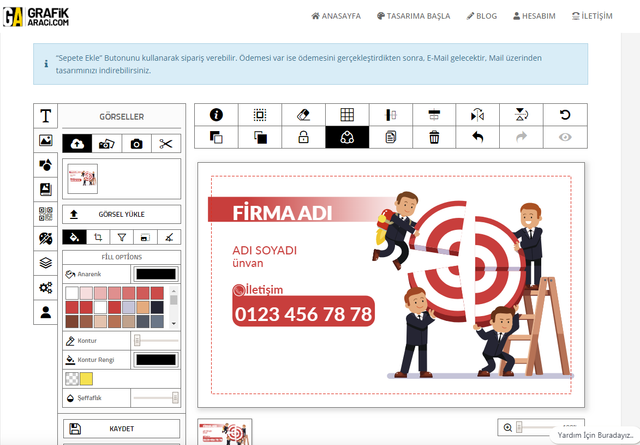Open the color palette tool in sidebar
The height and width of the screenshot is (445, 640).
(45, 238)
